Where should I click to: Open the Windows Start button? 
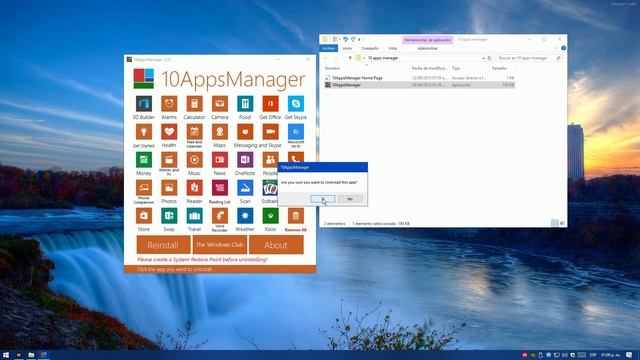tap(6, 355)
